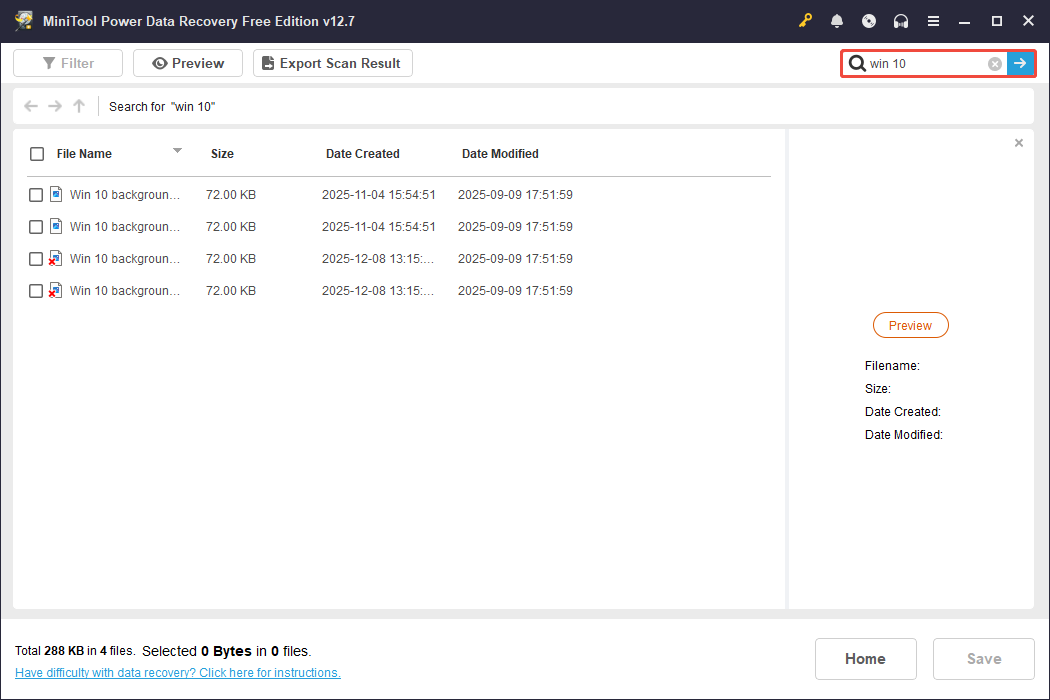Click Export Scan Result
The image size is (1050, 700).
(332, 62)
